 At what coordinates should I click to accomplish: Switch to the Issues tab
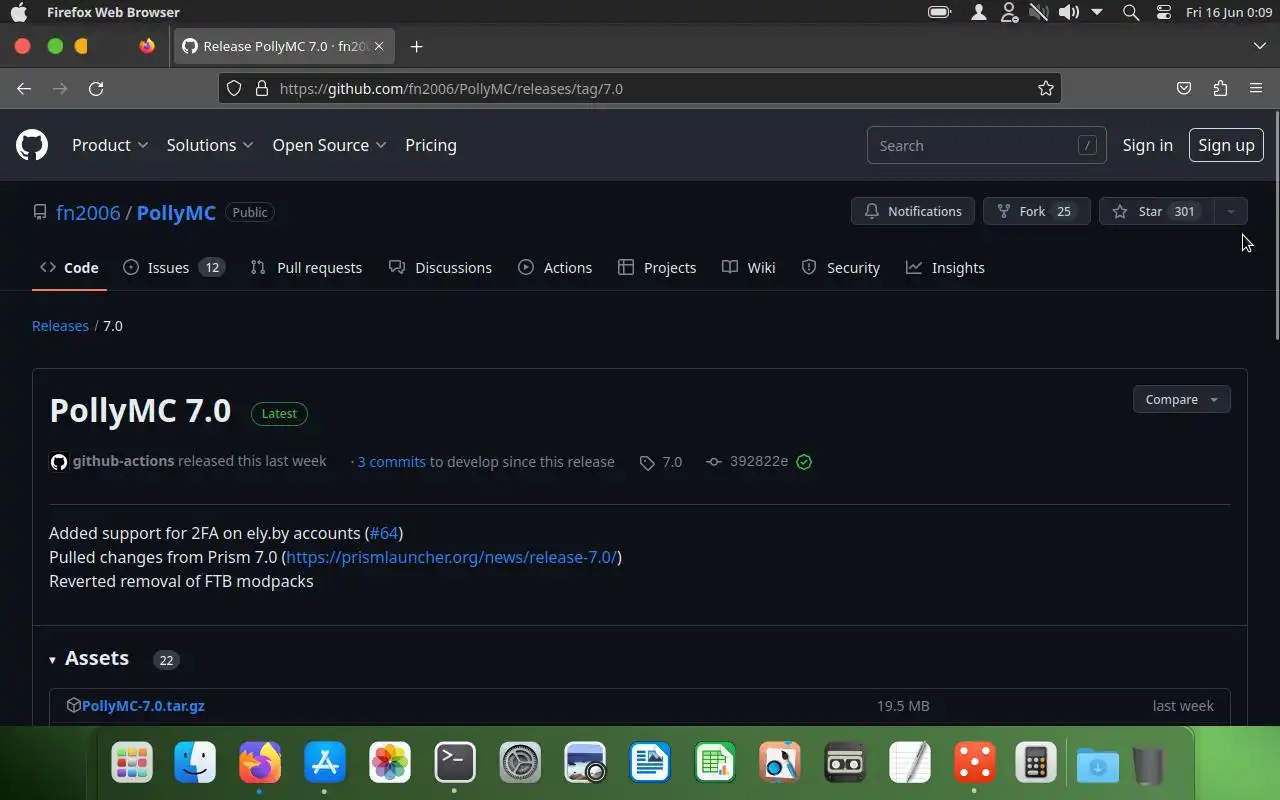point(173,268)
